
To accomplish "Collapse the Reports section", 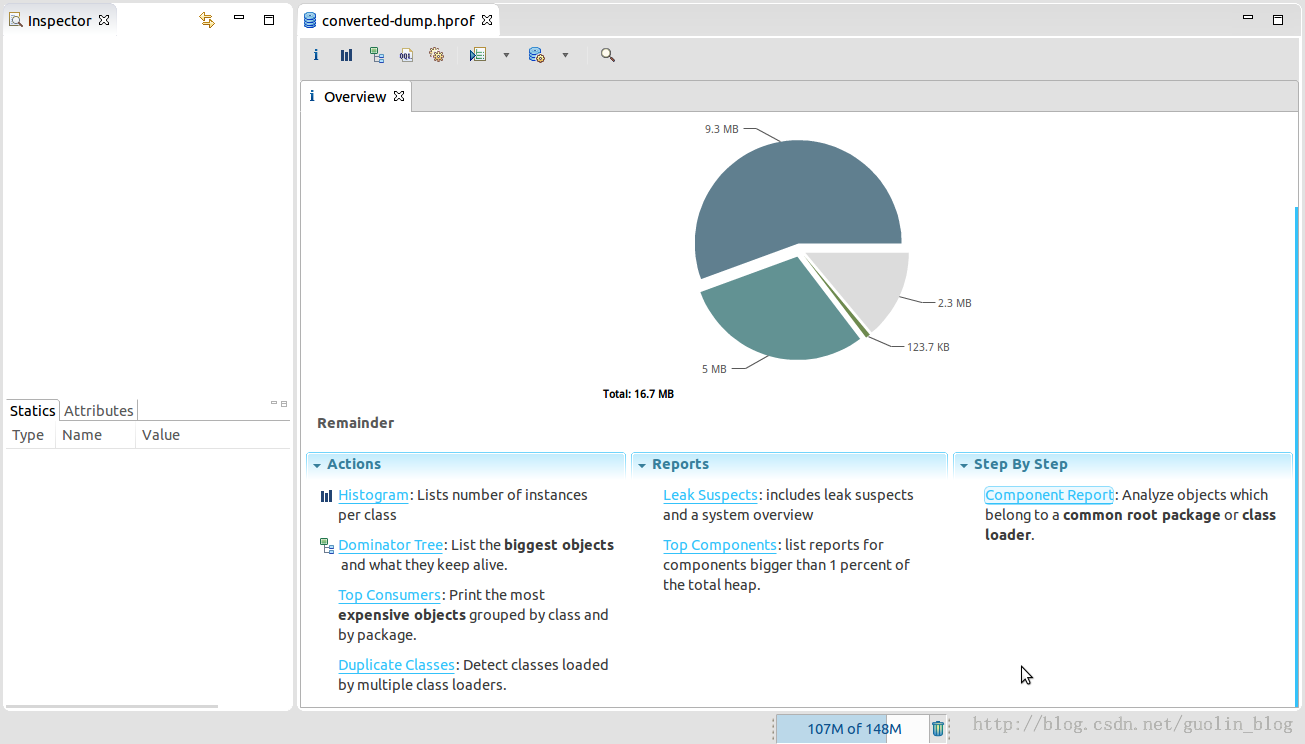I will tap(642, 465).
